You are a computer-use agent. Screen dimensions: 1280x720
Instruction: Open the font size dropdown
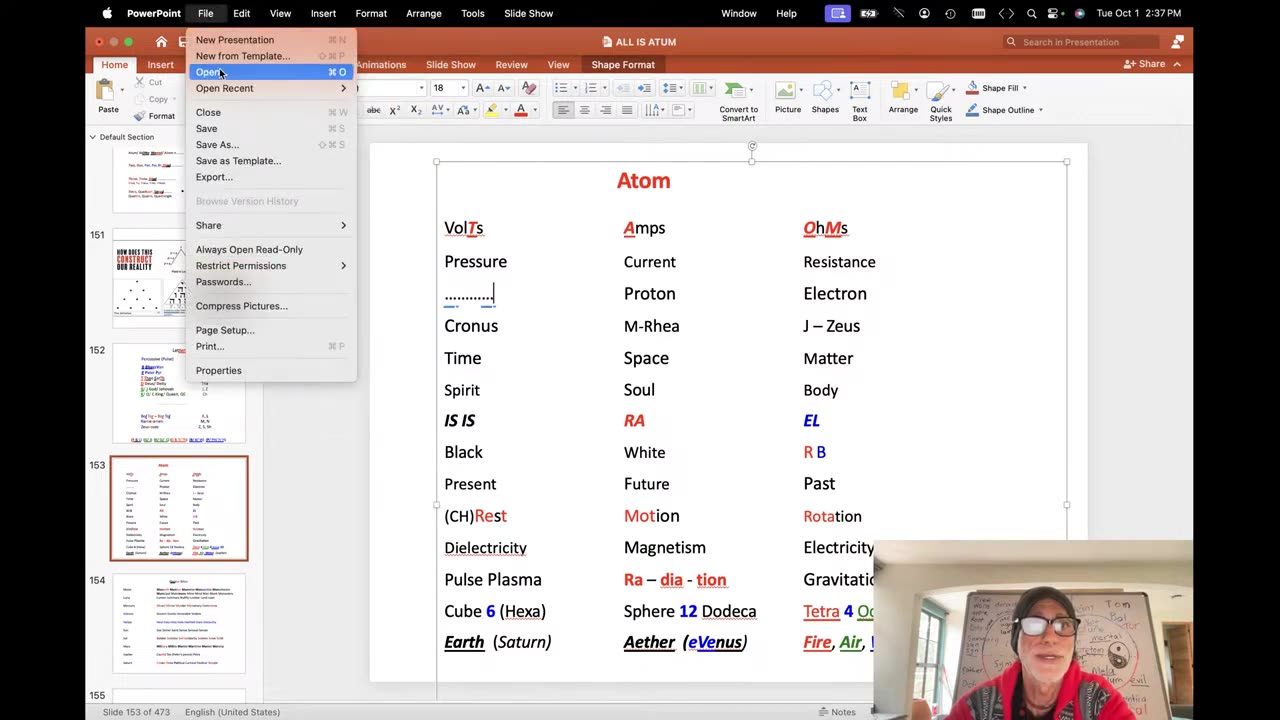463,88
